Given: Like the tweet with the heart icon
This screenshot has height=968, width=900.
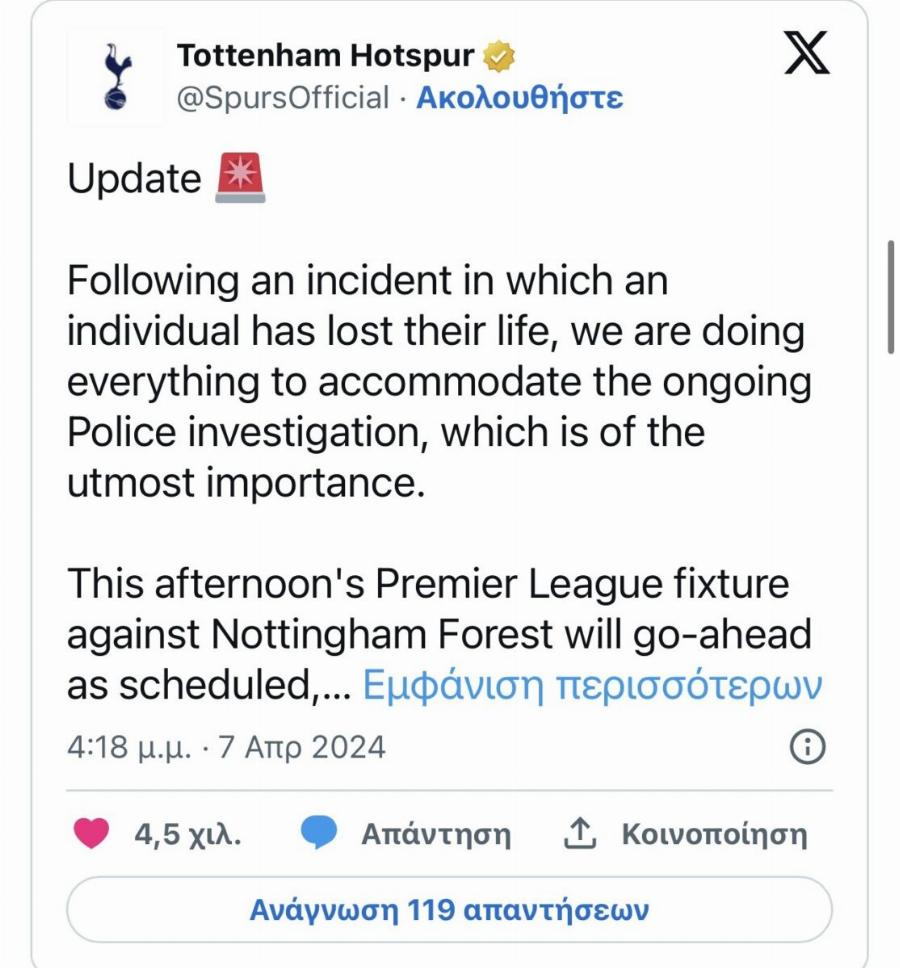Looking at the screenshot, I should click(91, 834).
